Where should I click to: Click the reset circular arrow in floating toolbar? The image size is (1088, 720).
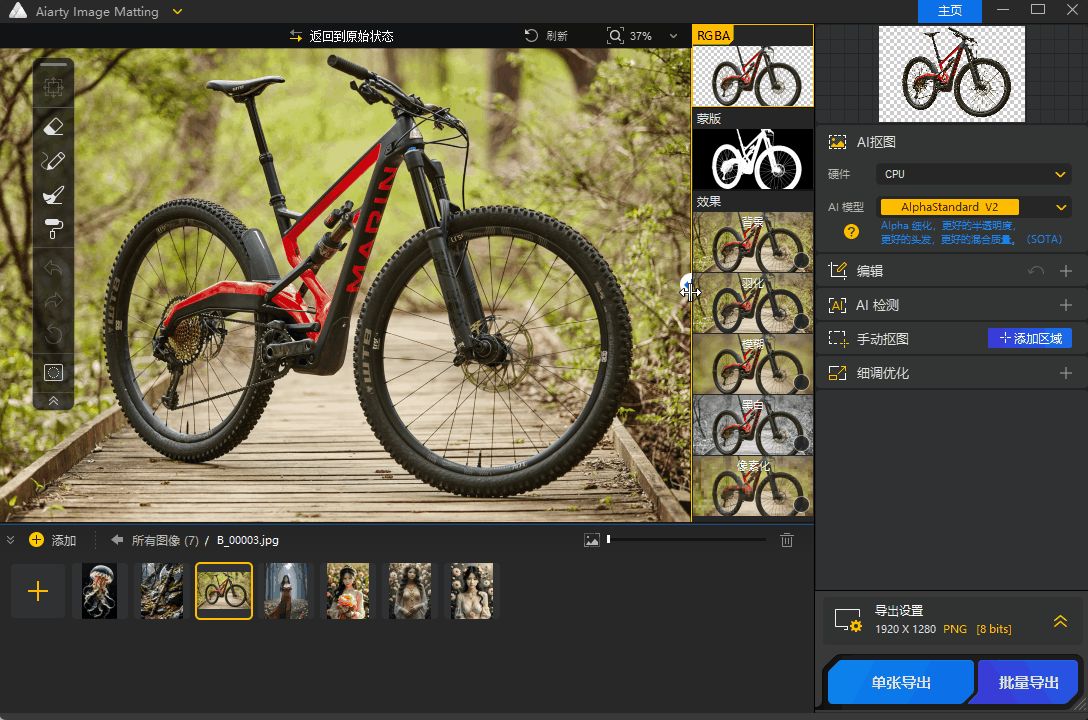point(53,335)
